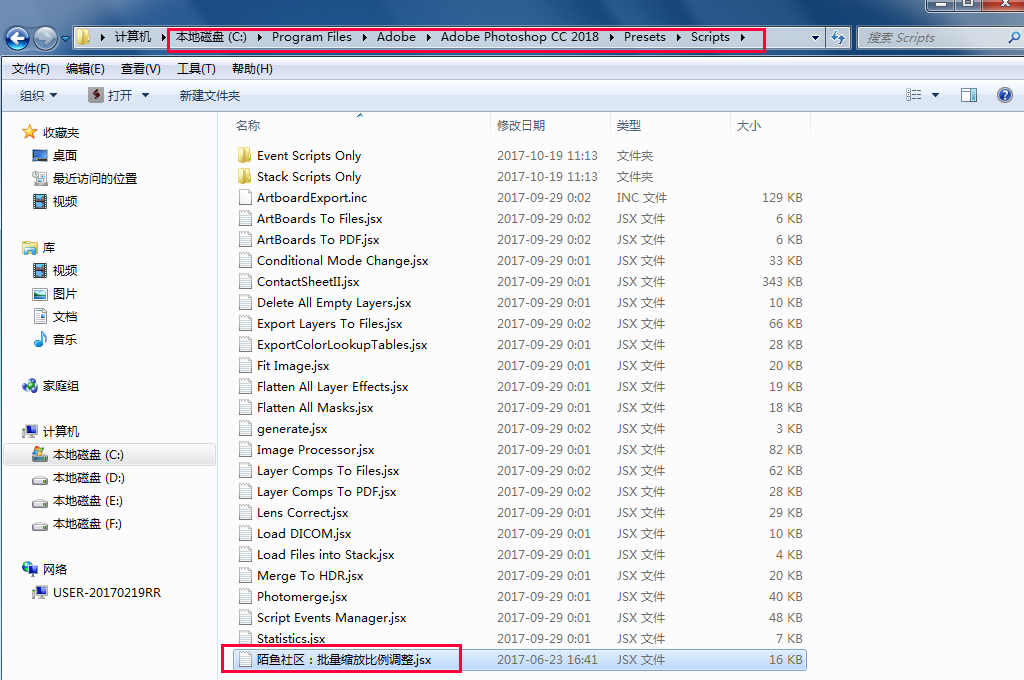This screenshot has height=680, width=1024.
Task: Select 桌面 in the navigation pane
Action: pos(65,155)
